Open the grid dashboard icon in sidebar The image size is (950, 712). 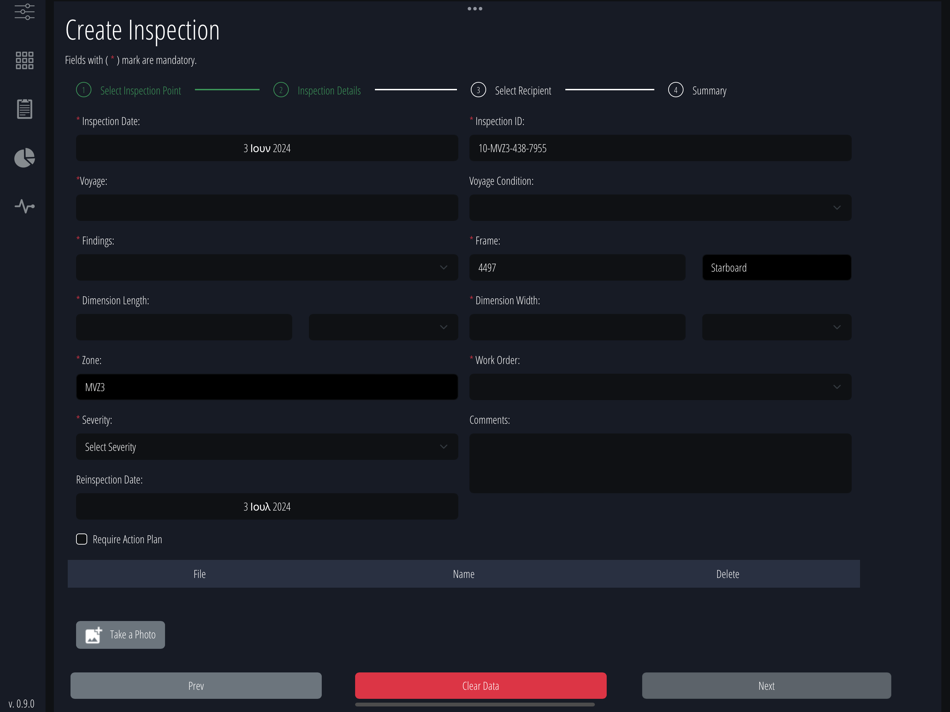[x=24, y=60]
